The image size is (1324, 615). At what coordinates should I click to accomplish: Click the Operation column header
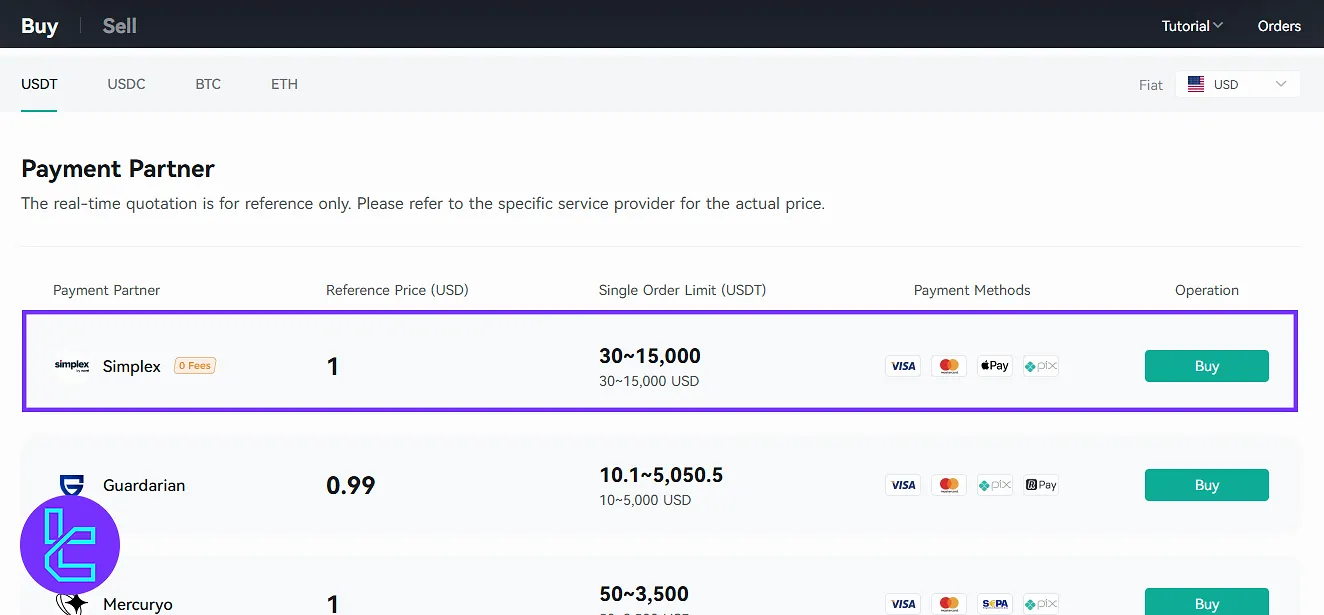(1207, 290)
